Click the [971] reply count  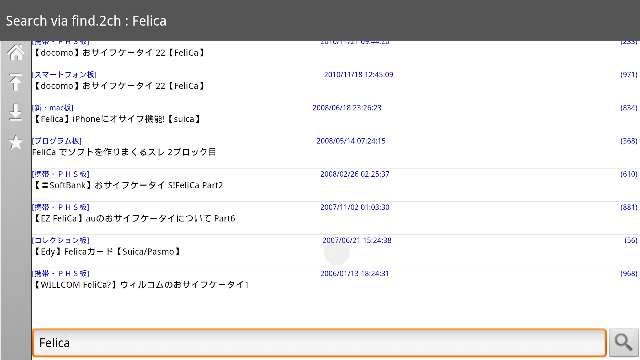coord(629,75)
